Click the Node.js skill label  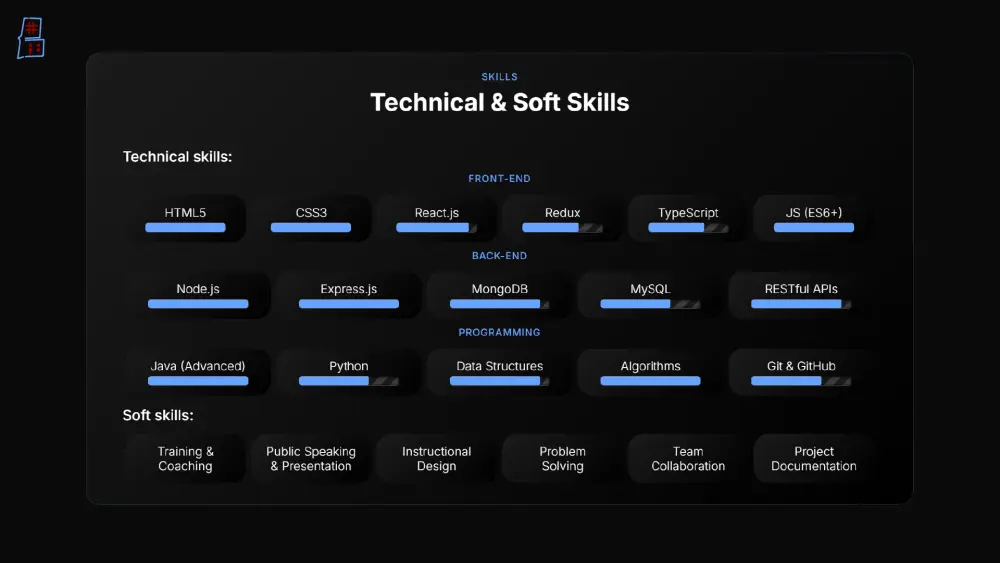click(x=198, y=289)
